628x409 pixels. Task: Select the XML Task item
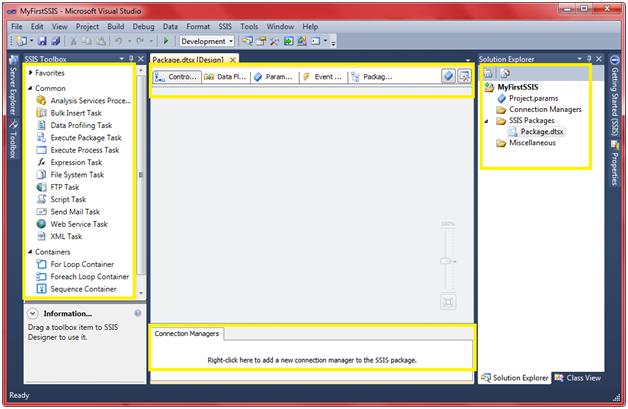click(59, 236)
